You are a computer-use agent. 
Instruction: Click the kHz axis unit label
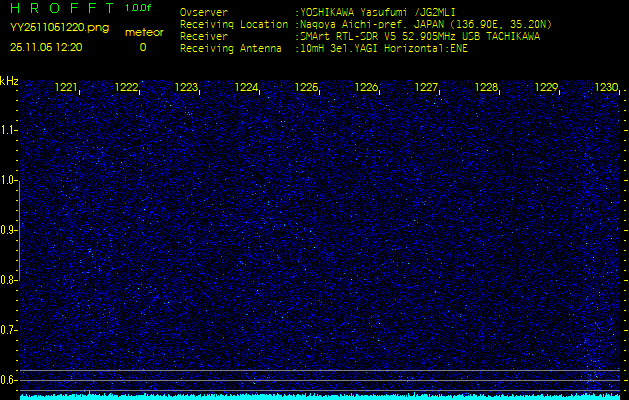9,80
